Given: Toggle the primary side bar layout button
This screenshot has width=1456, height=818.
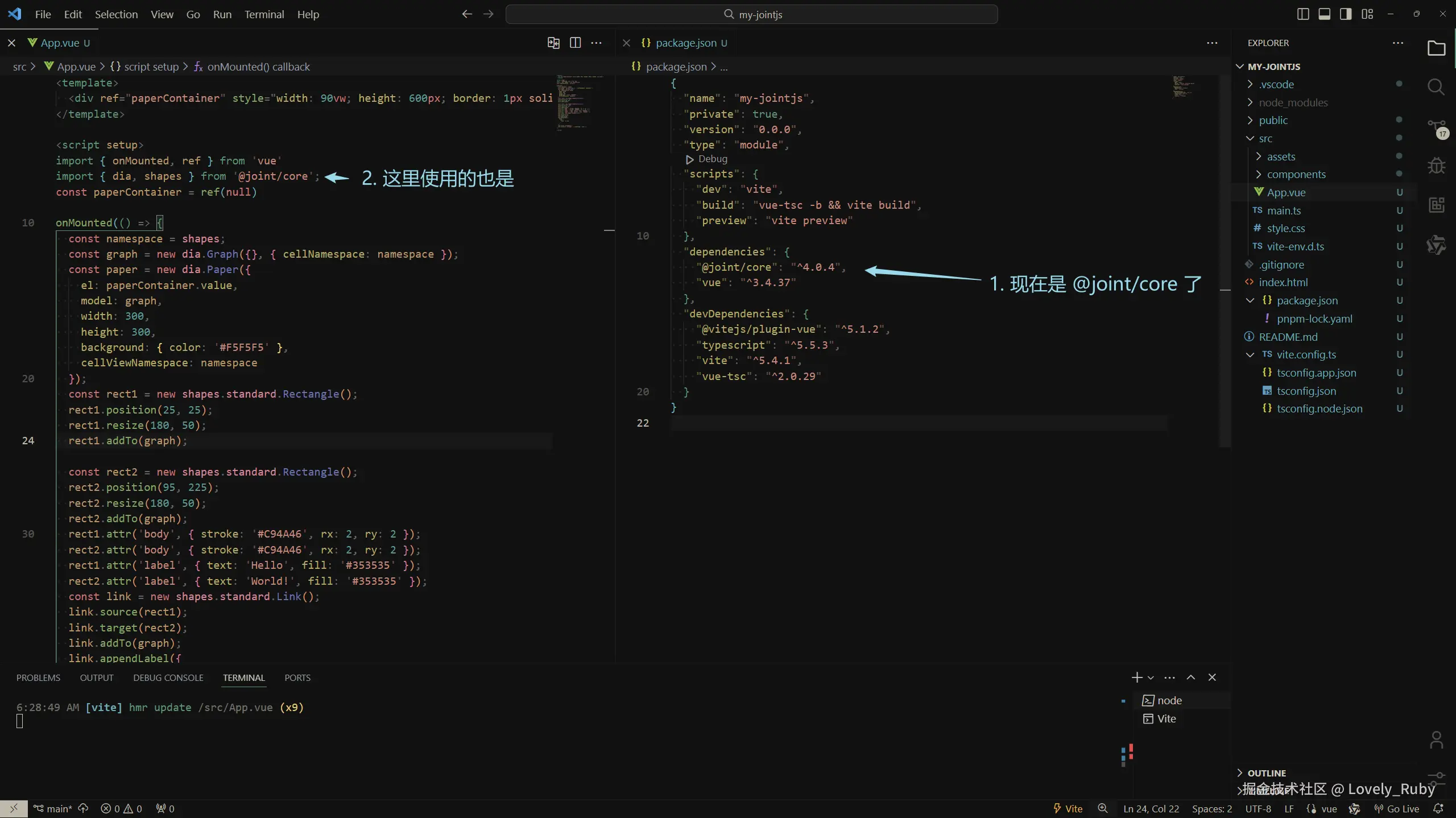Looking at the screenshot, I should tap(1303, 14).
